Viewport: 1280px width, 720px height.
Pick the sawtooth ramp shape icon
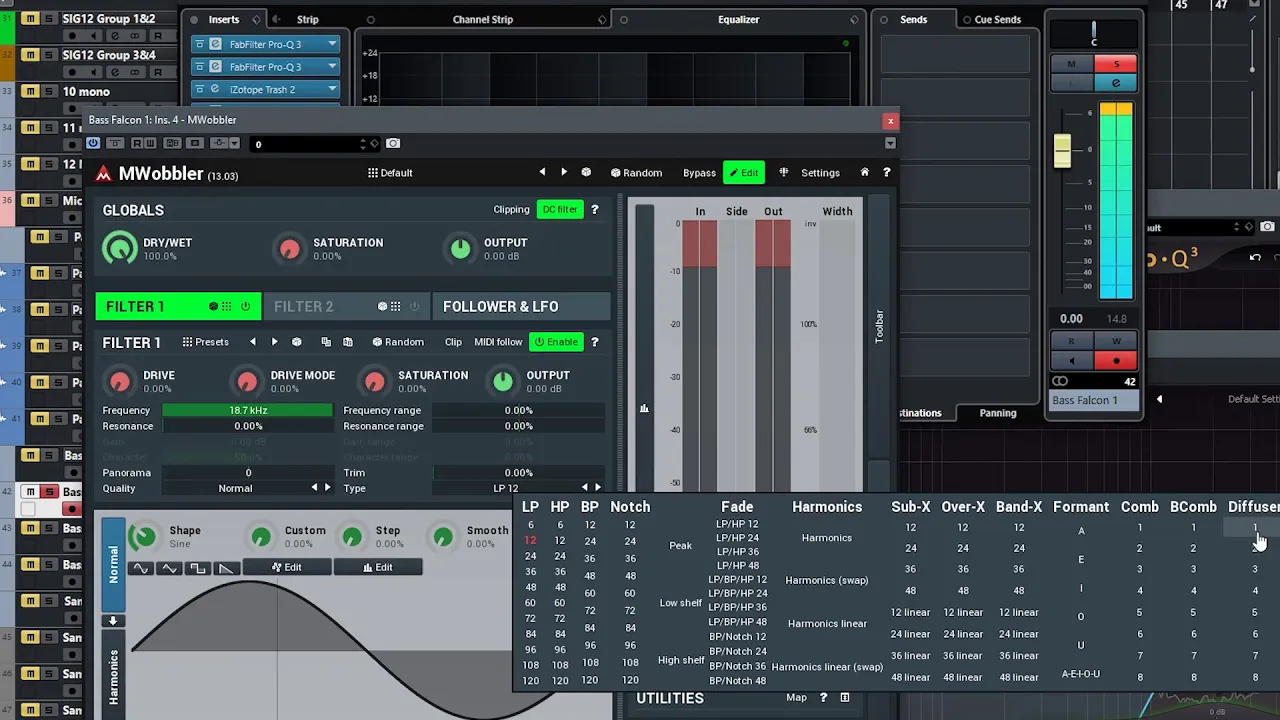pyautogui.click(x=226, y=568)
